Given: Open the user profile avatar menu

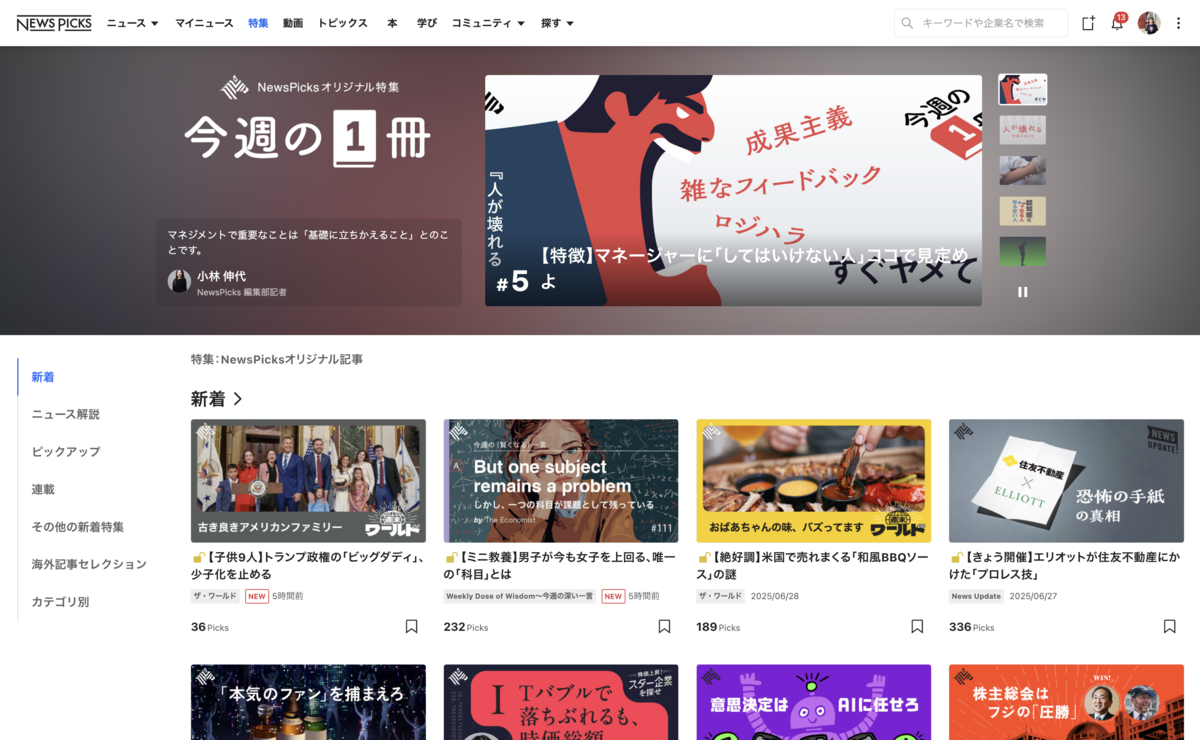Looking at the screenshot, I should (1149, 23).
